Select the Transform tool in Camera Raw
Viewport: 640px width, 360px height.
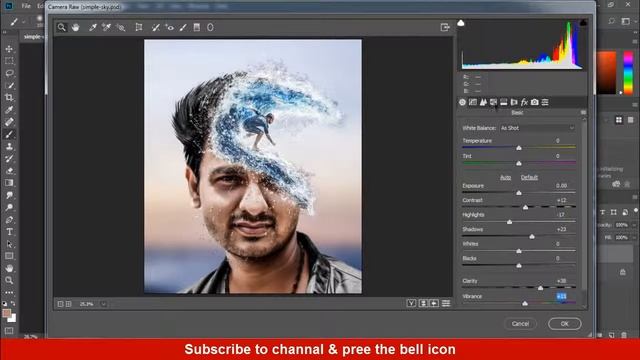[139, 27]
